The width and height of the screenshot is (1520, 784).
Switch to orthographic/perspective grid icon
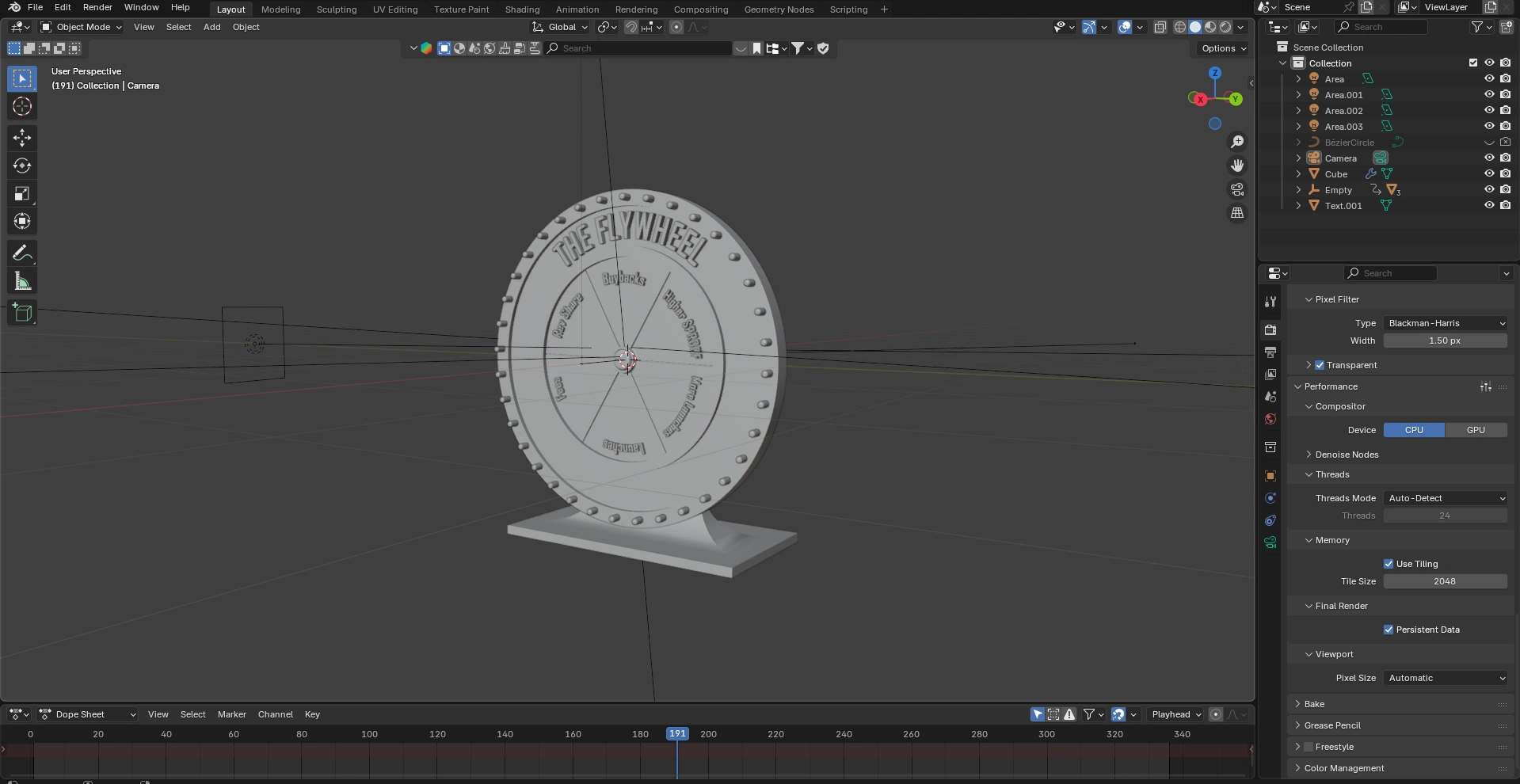[x=1236, y=213]
